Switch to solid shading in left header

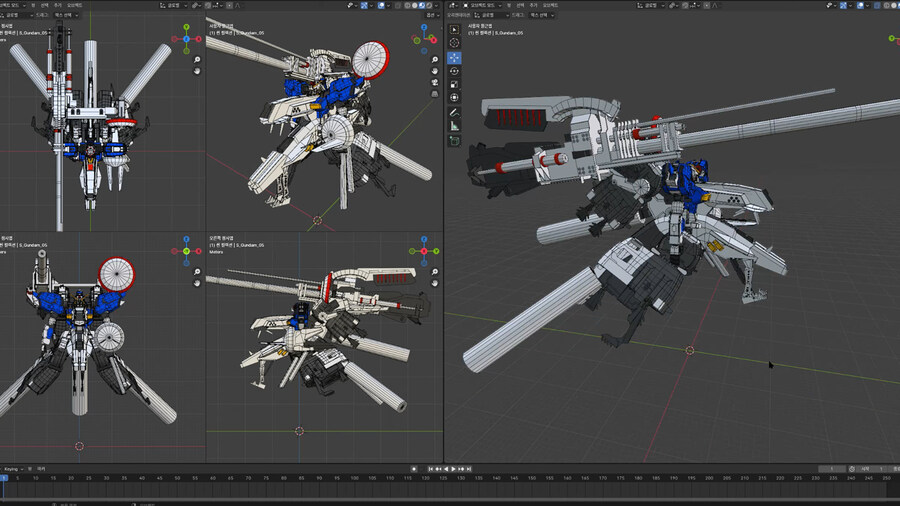click(x=414, y=5)
